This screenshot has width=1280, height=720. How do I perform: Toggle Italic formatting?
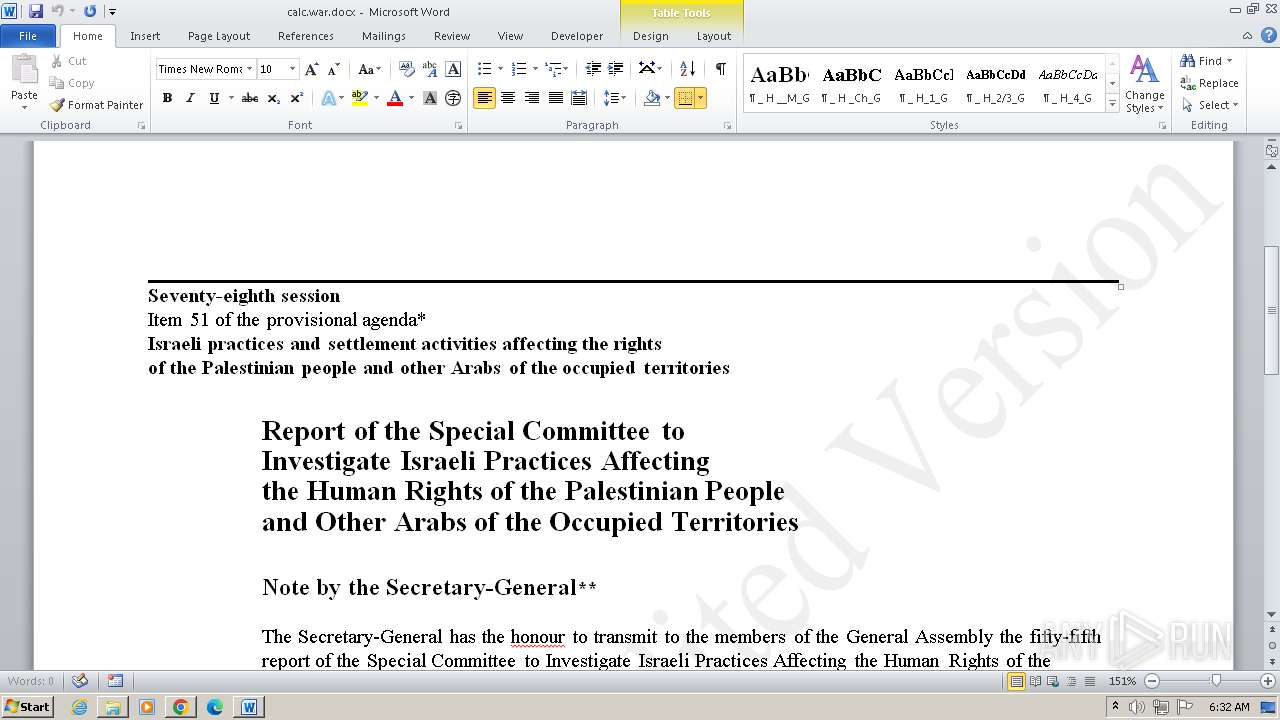pyautogui.click(x=190, y=98)
